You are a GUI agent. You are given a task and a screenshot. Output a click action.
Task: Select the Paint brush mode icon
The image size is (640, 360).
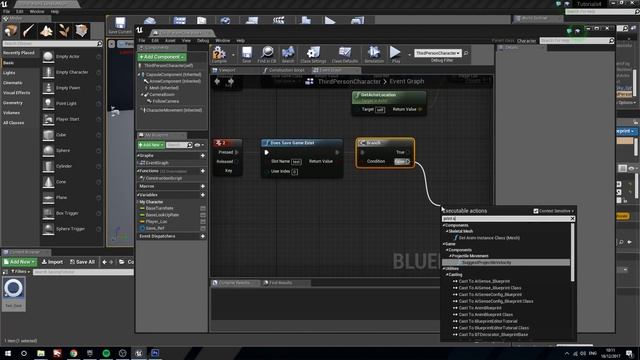click(29, 31)
